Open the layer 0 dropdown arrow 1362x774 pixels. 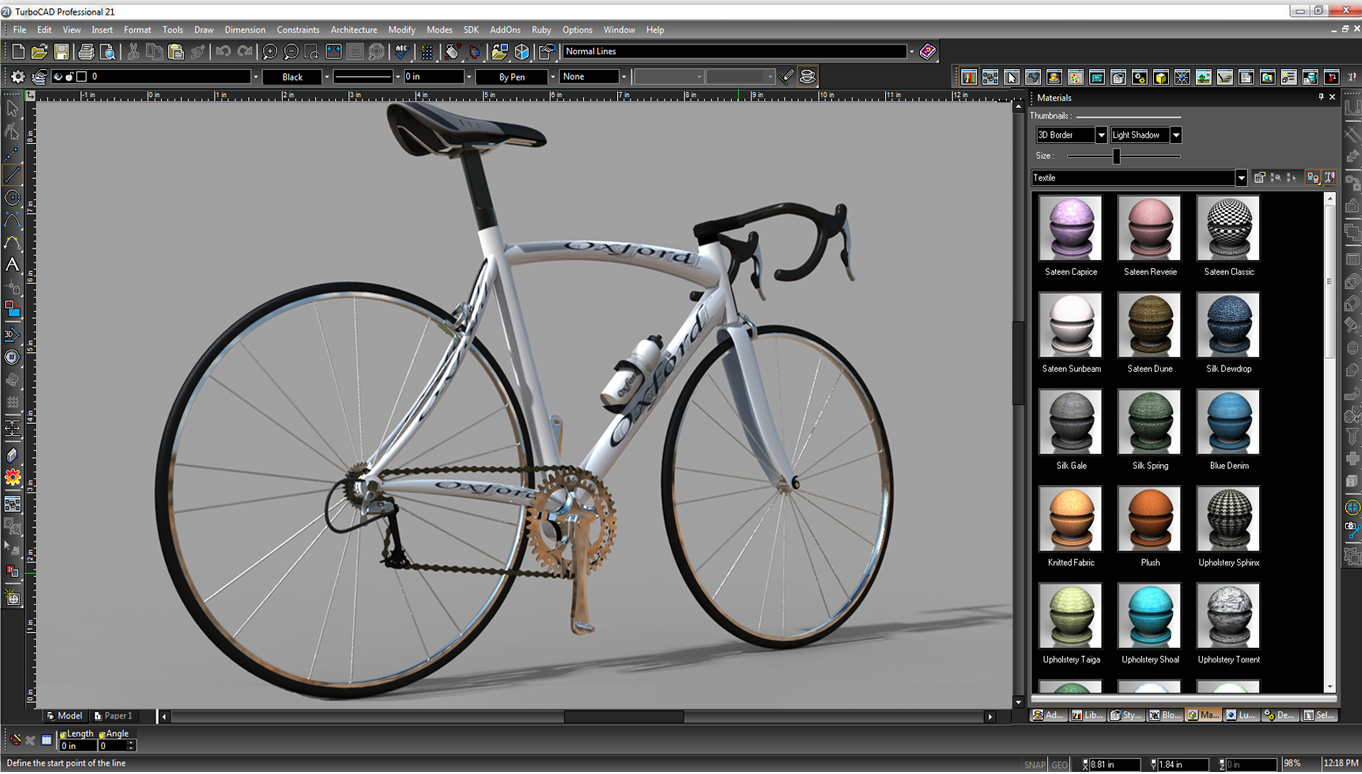(255, 77)
